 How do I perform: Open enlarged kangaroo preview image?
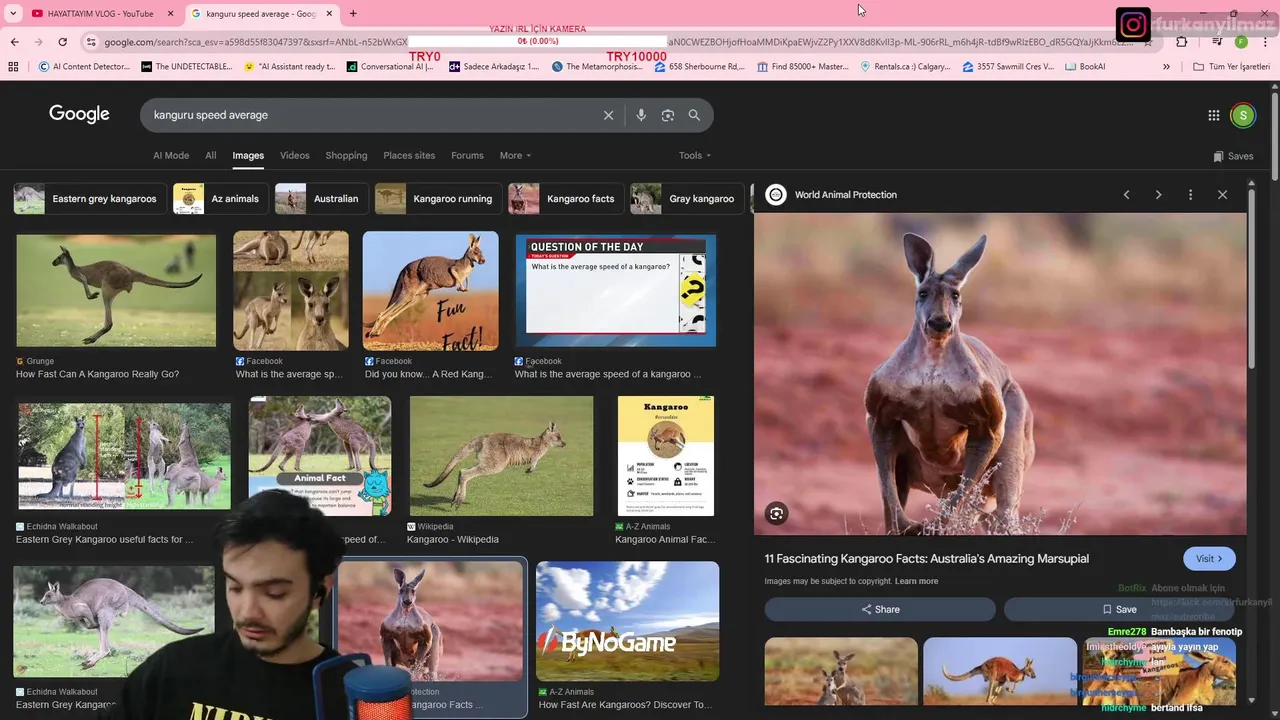pos(1000,374)
